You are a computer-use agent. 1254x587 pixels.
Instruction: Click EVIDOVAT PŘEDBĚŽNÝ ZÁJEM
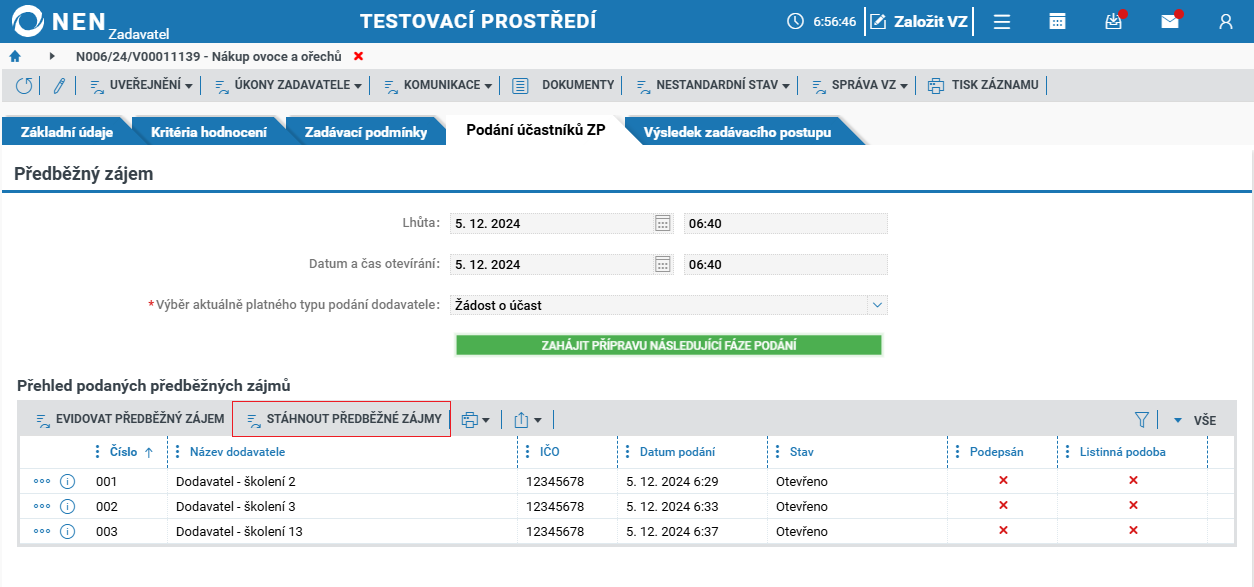(x=130, y=420)
